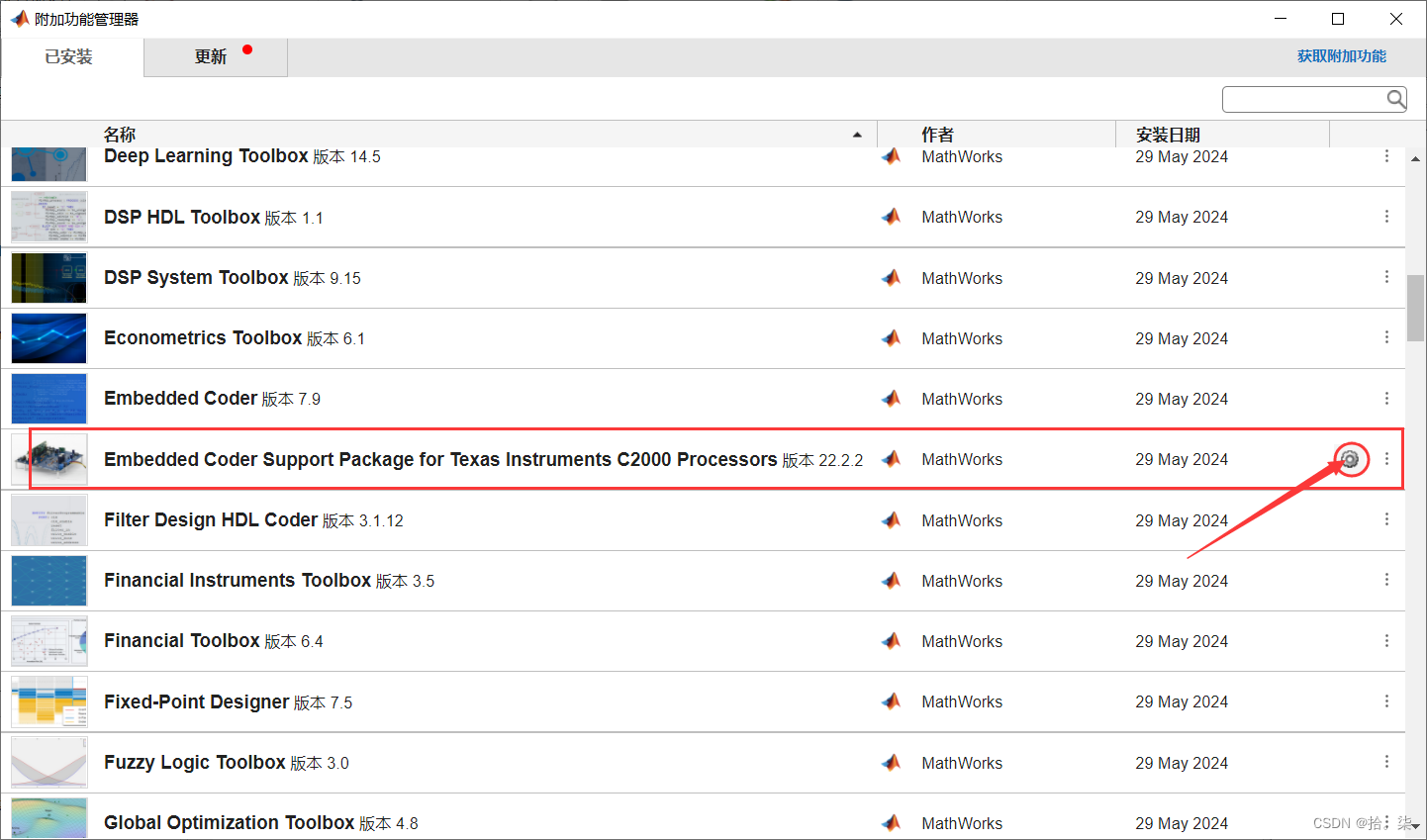Image resolution: width=1427 pixels, height=840 pixels.
Task: Open options menu for Fixed-Point Designer
Action: [1386, 700]
